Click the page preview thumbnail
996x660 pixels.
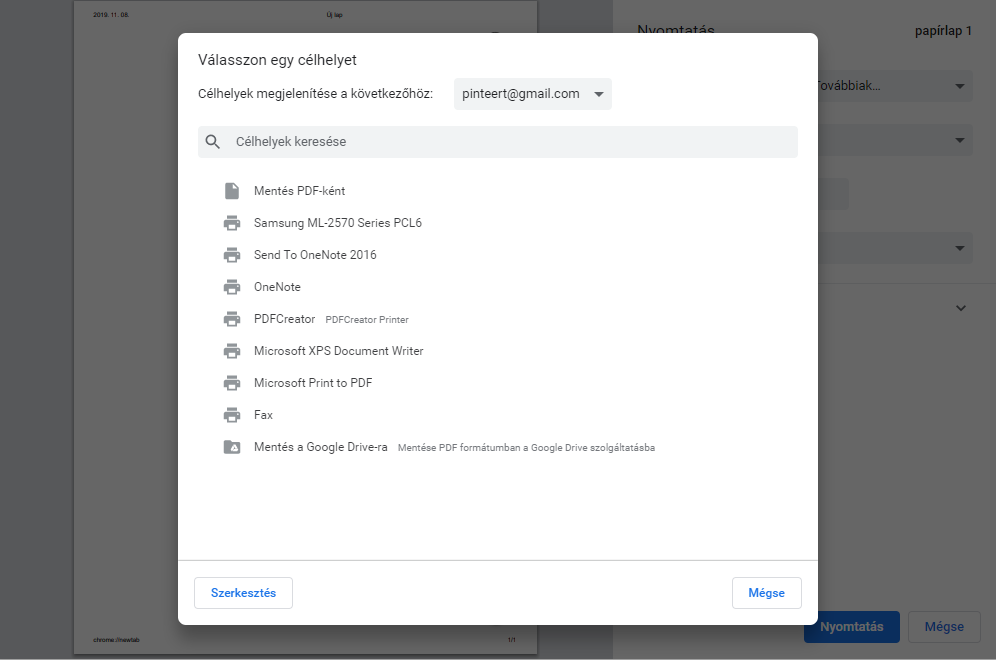(120, 330)
